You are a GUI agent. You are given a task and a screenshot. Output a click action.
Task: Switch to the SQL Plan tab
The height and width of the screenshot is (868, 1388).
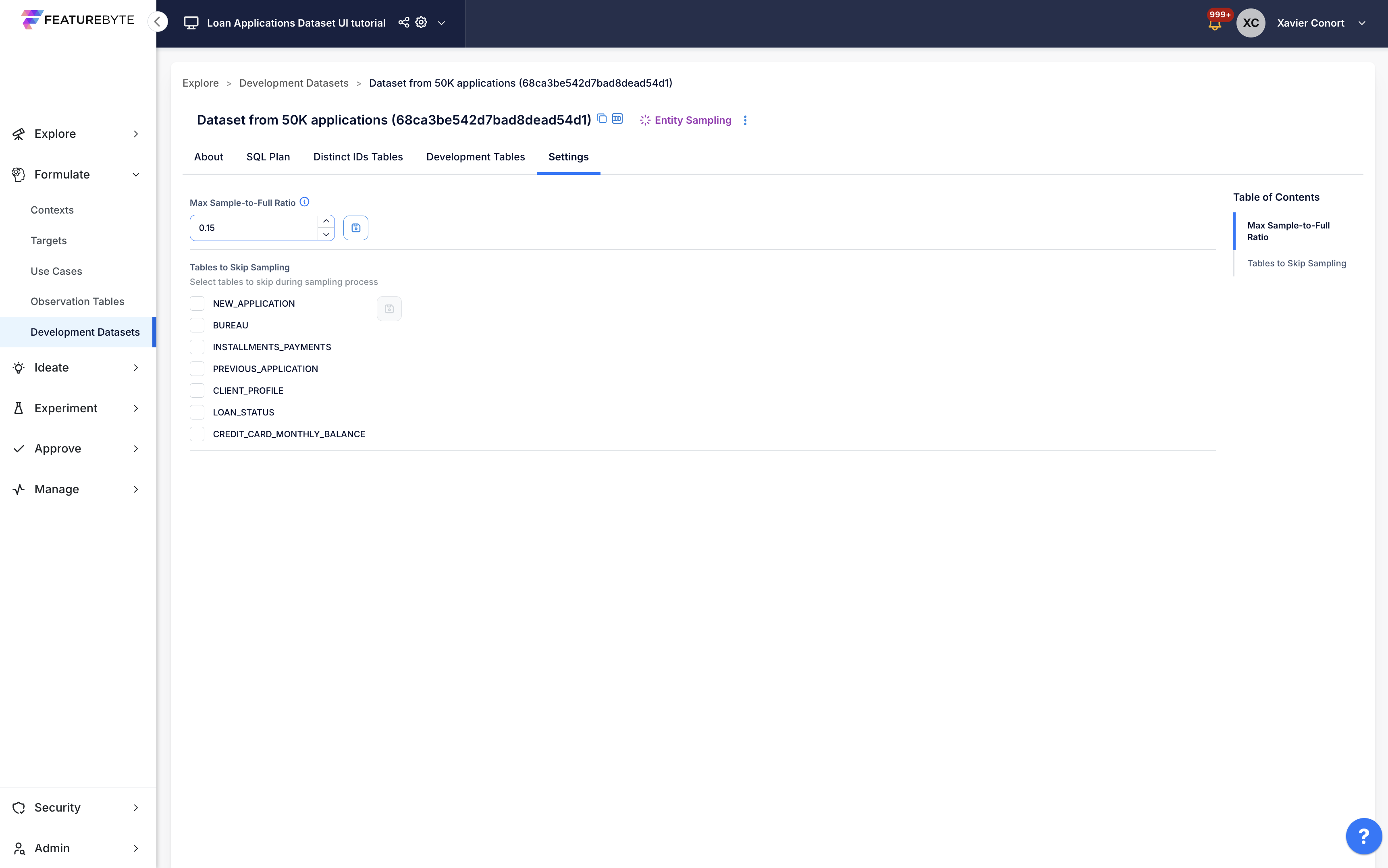pyautogui.click(x=268, y=157)
